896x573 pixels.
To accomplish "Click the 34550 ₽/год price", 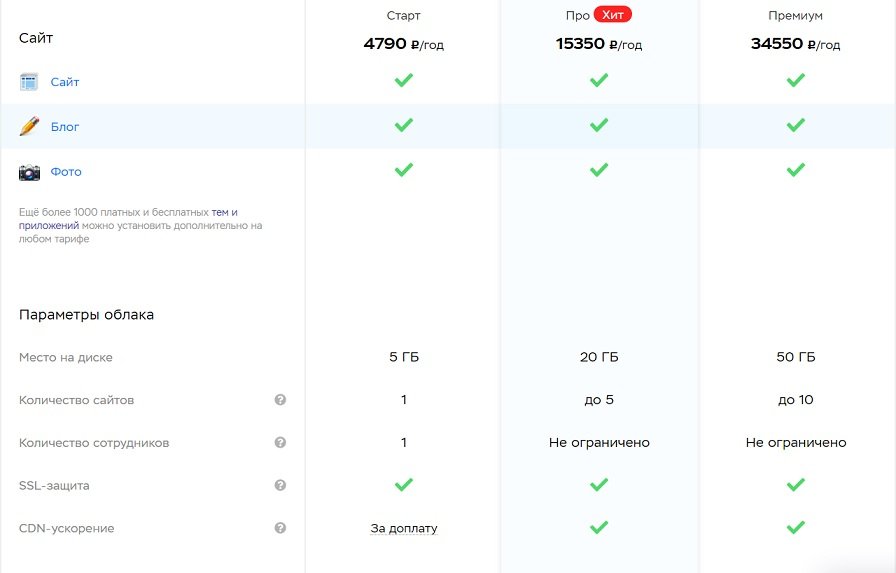I will click(x=795, y=44).
